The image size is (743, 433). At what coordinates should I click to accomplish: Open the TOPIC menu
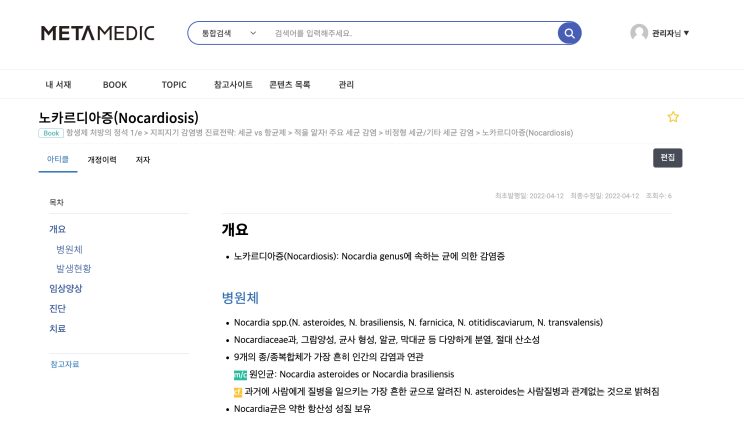click(x=174, y=84)
